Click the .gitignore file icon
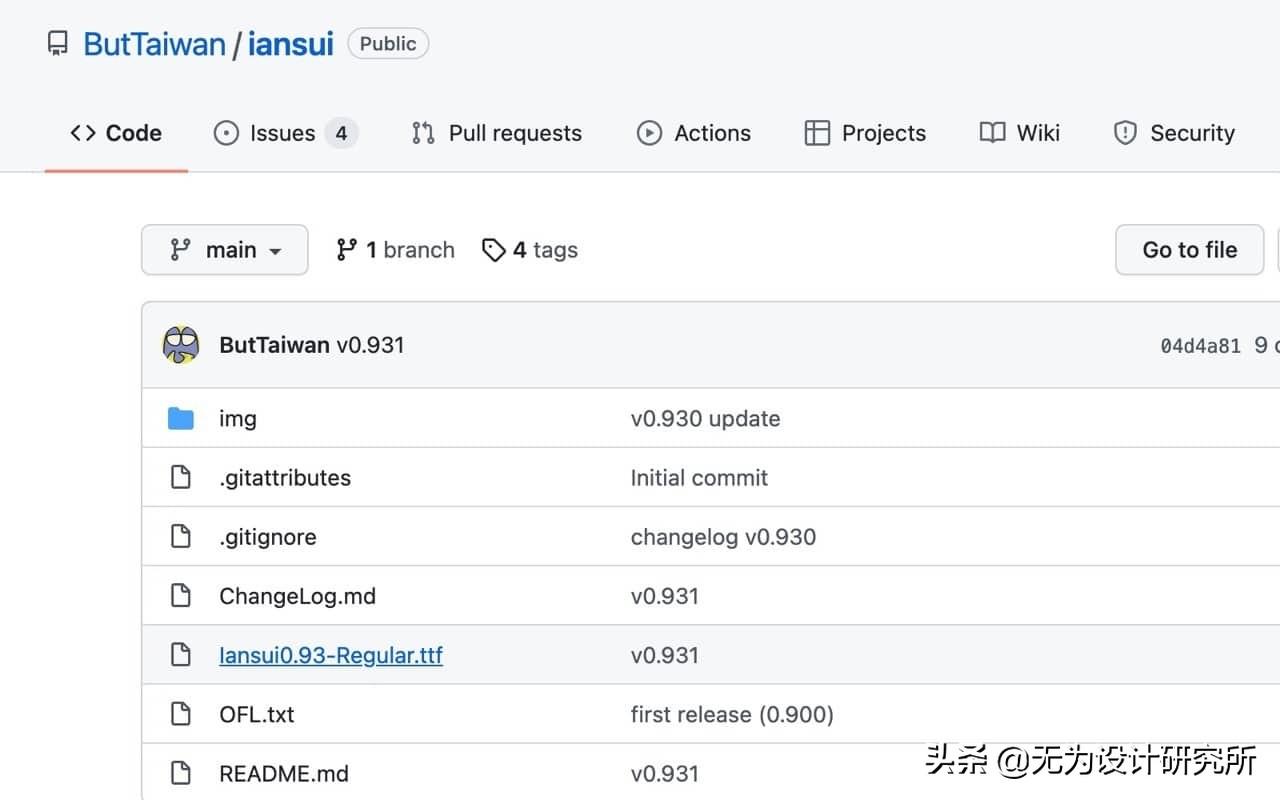 click(x=181, y=537)
